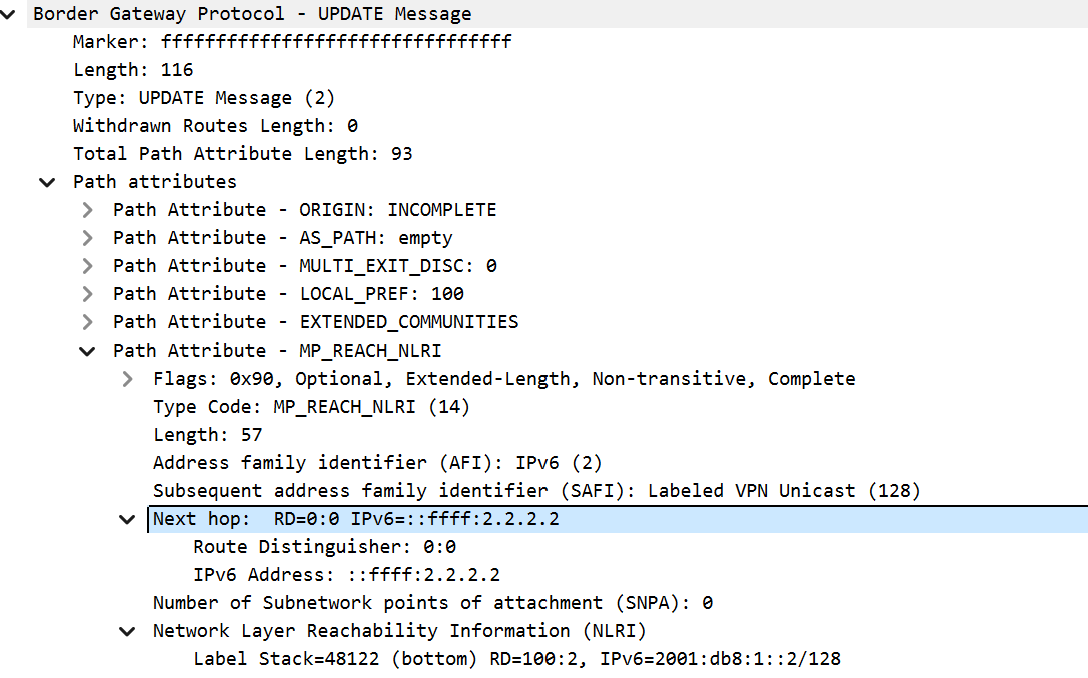Select Total Path Attribute Length: 93
This screenshot has height=678, width=1088.
243,153
